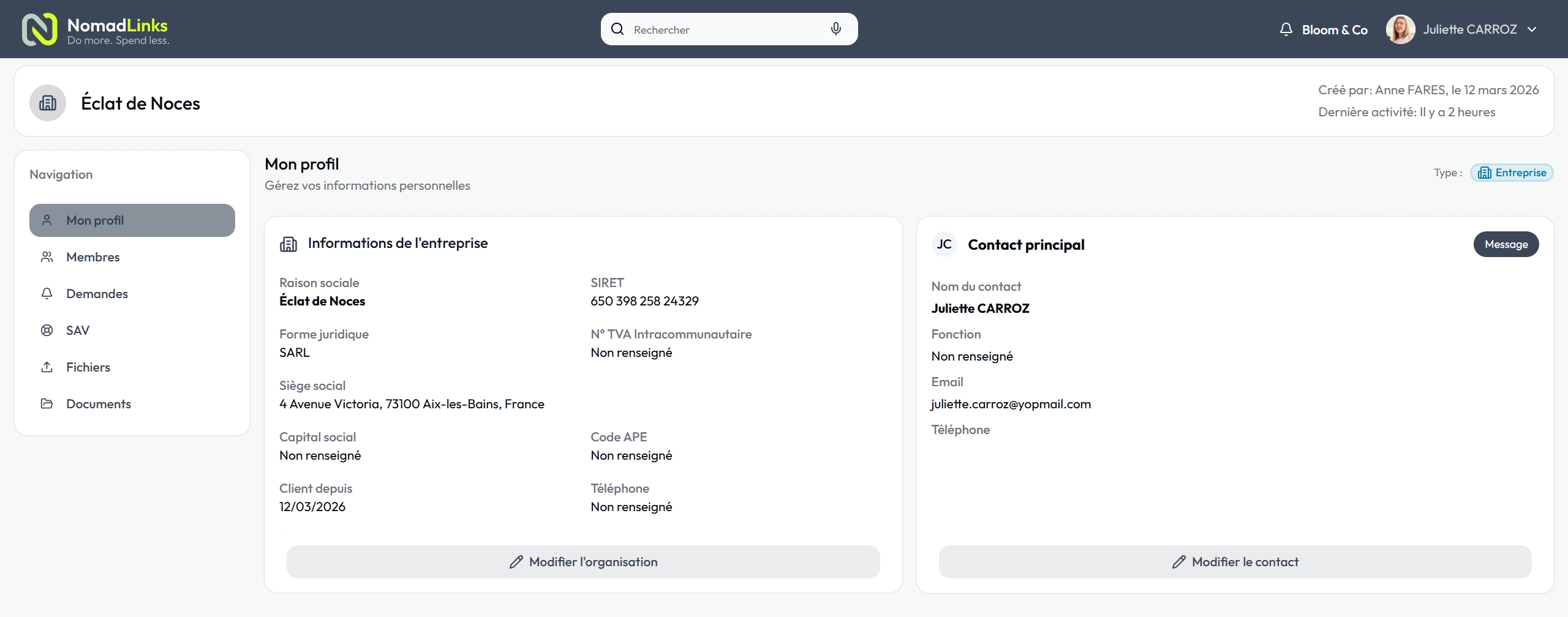Open notifications via the bell icon
Viewport: 1568px width, 617px height.
coord(1286,29)
